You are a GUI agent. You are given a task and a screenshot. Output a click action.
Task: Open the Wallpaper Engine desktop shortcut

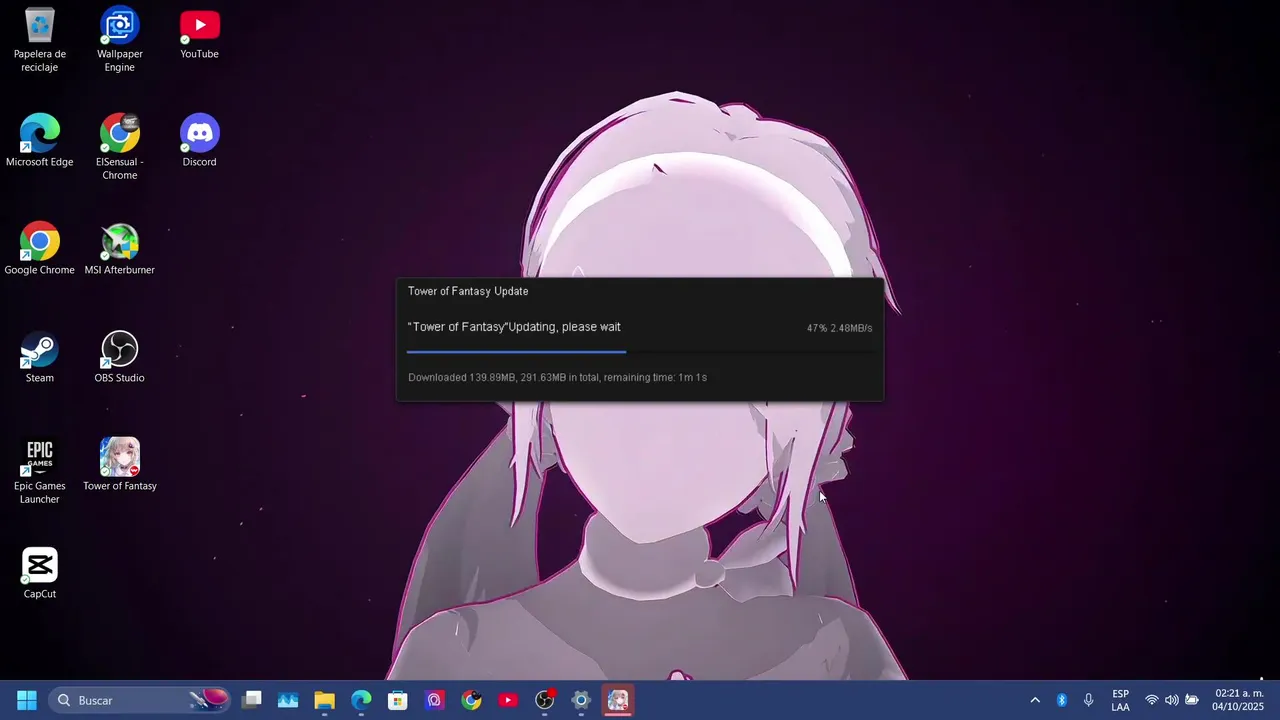tap(119, 40)
